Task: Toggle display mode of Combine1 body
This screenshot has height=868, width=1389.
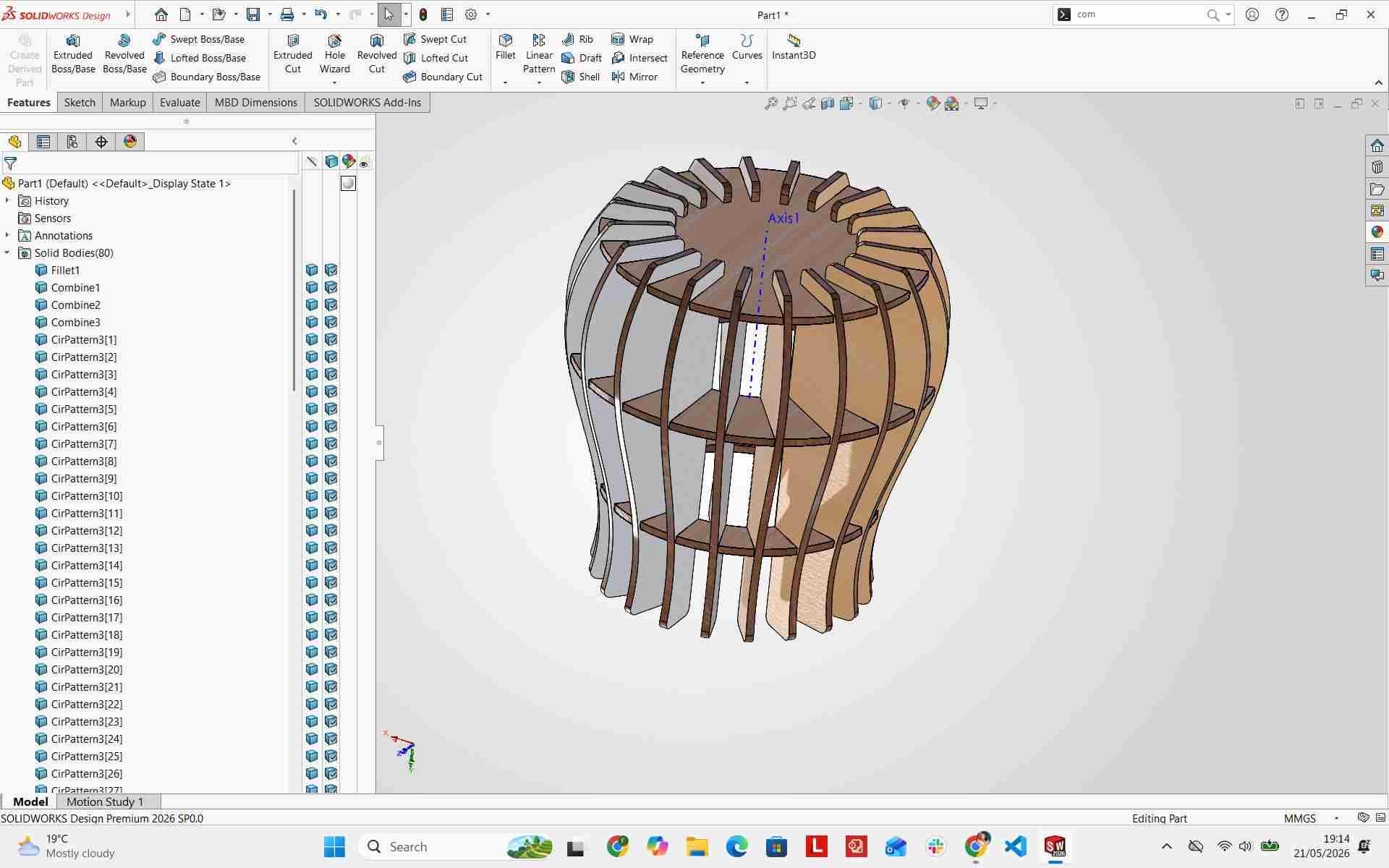Action: point(331,287)
